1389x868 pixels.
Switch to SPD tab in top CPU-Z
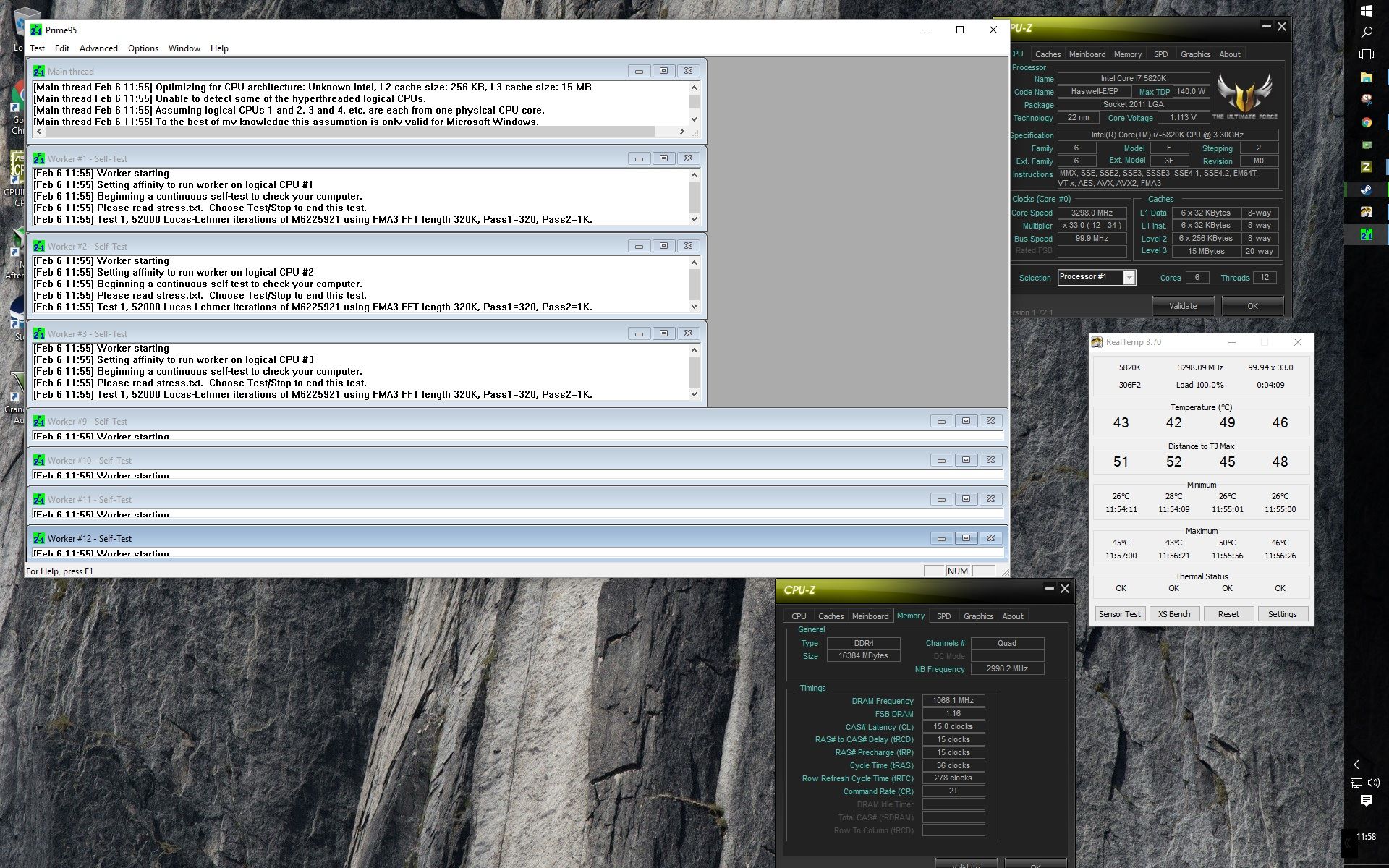tap(1161, 54)
